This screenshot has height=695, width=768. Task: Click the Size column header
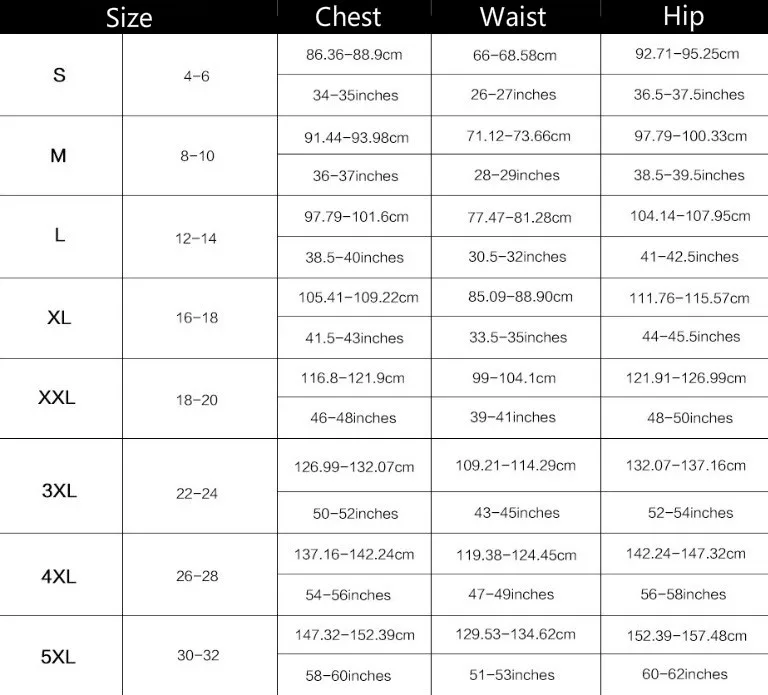tap(129, 18)
